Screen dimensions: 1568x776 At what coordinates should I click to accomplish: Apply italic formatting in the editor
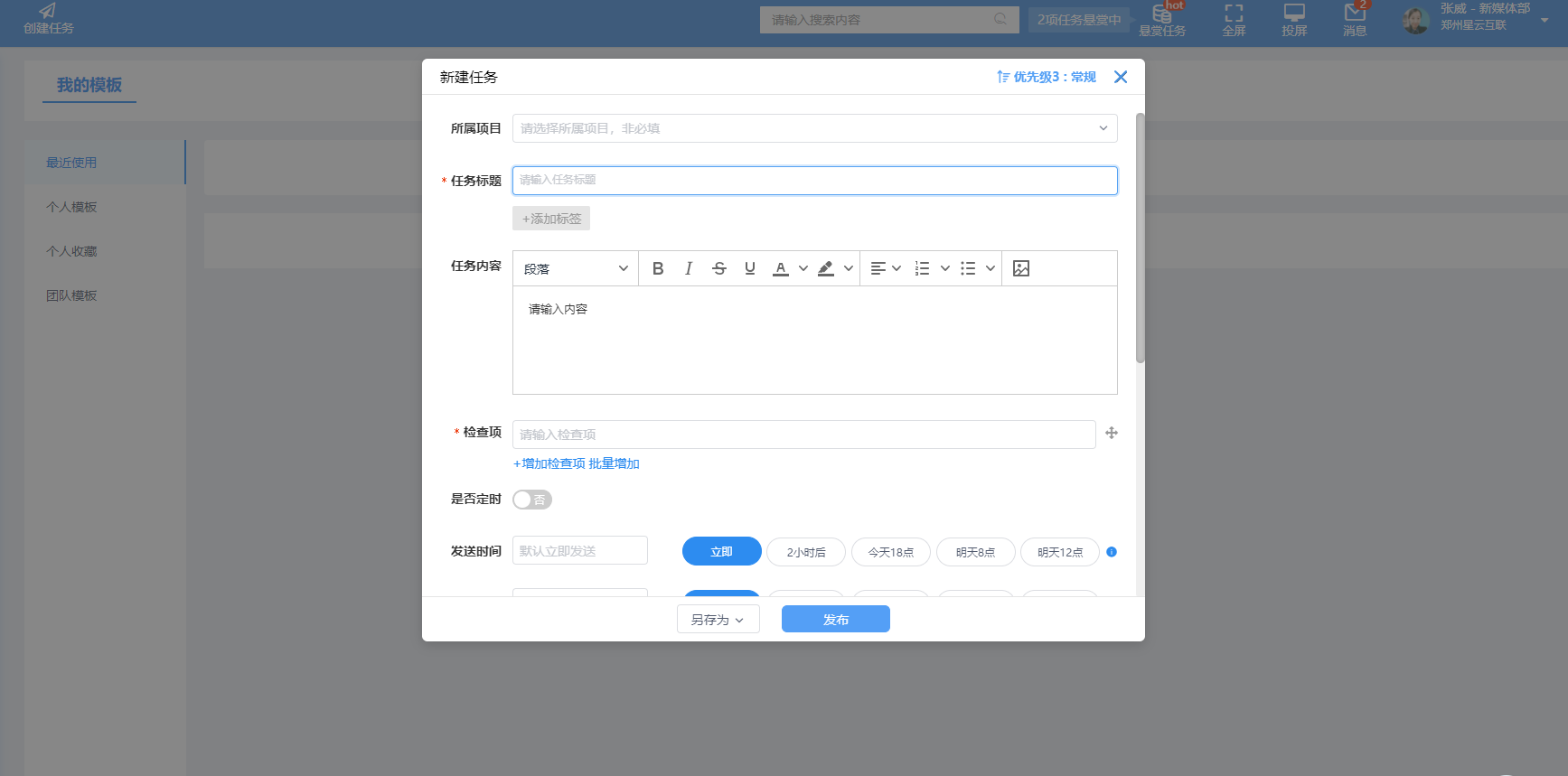(689, 268)
